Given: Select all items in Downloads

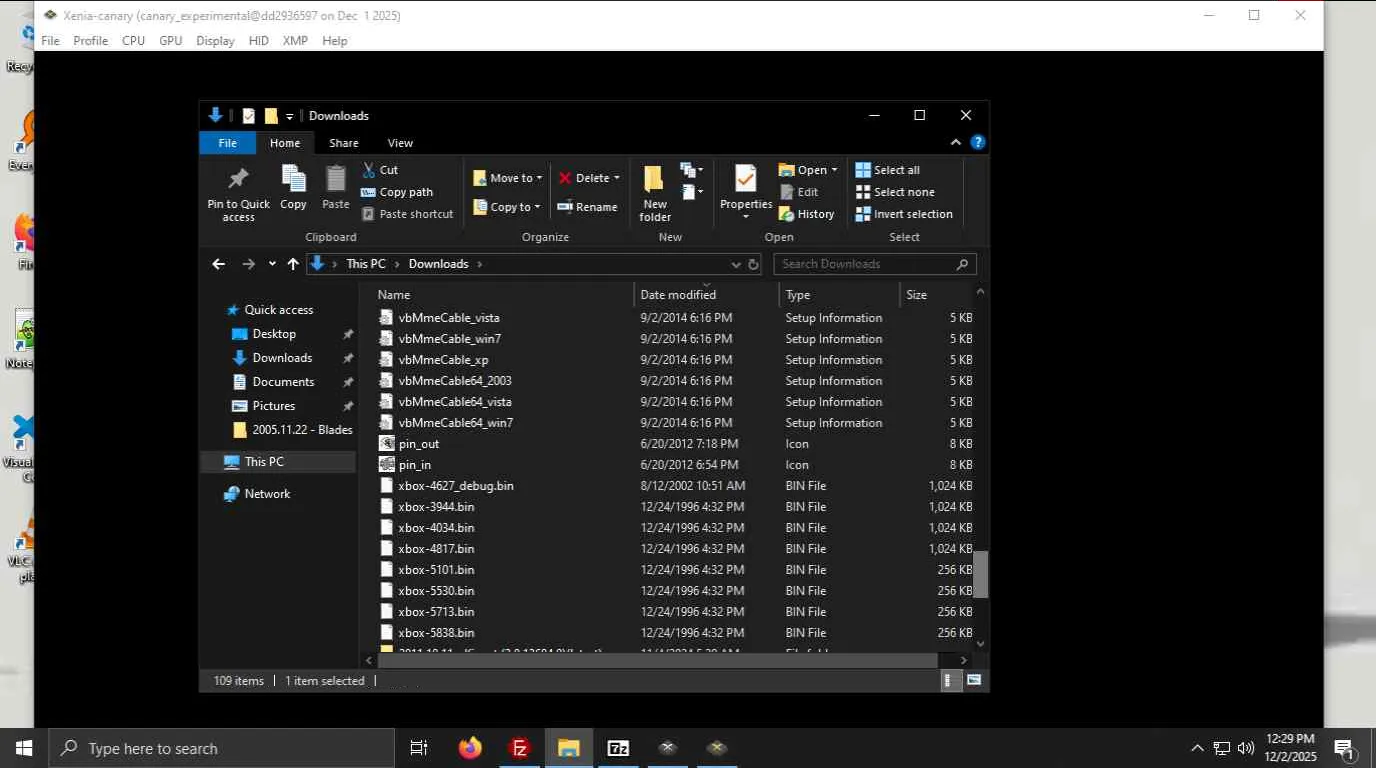Looking at the screenshot, I should [887, 170].
